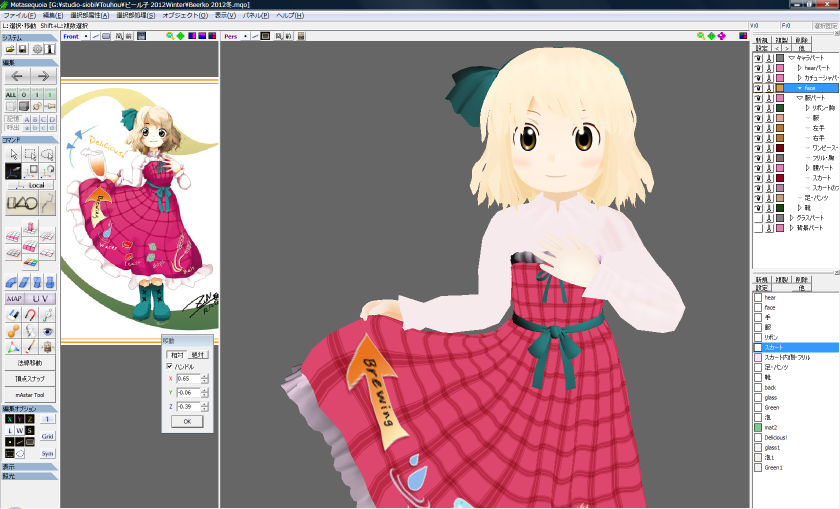
Task: Toggle X axis edit option
Action: coord(10,419)
